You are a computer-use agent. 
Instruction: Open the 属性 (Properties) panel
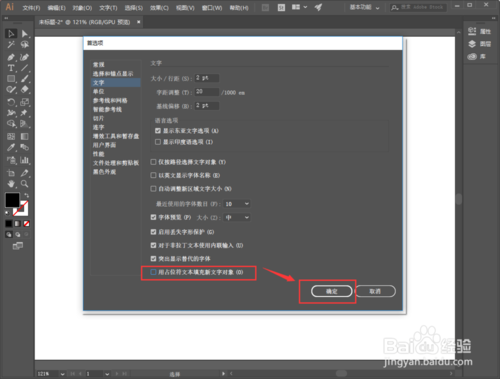tap(479, 31)
